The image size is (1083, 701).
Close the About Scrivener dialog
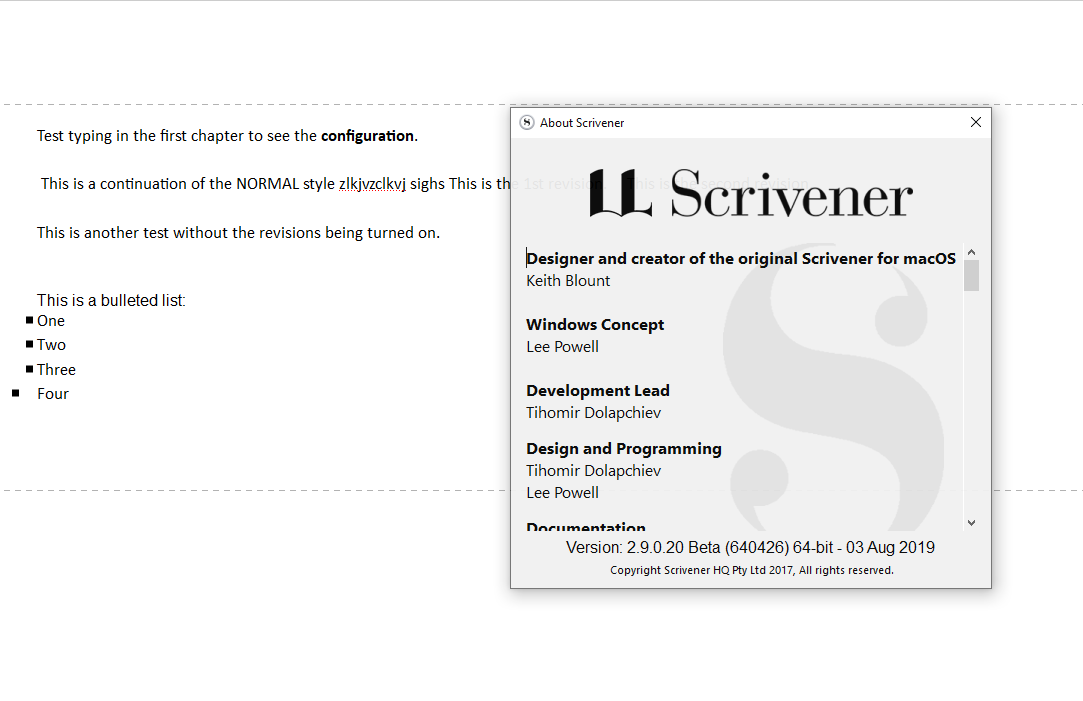975,122
